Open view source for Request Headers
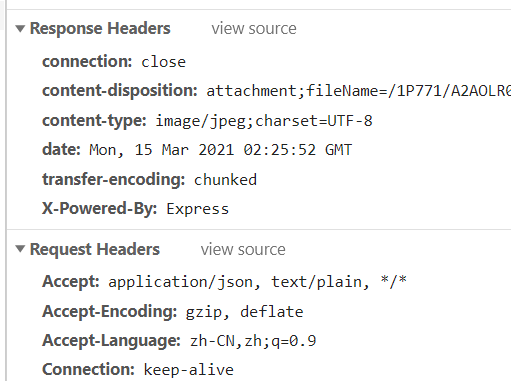This screenshot has width=511, height=381. pos(243,249)
